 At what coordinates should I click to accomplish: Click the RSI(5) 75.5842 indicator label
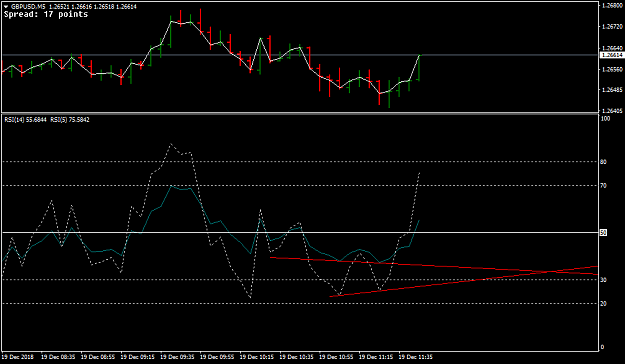[x=70, y=120]
